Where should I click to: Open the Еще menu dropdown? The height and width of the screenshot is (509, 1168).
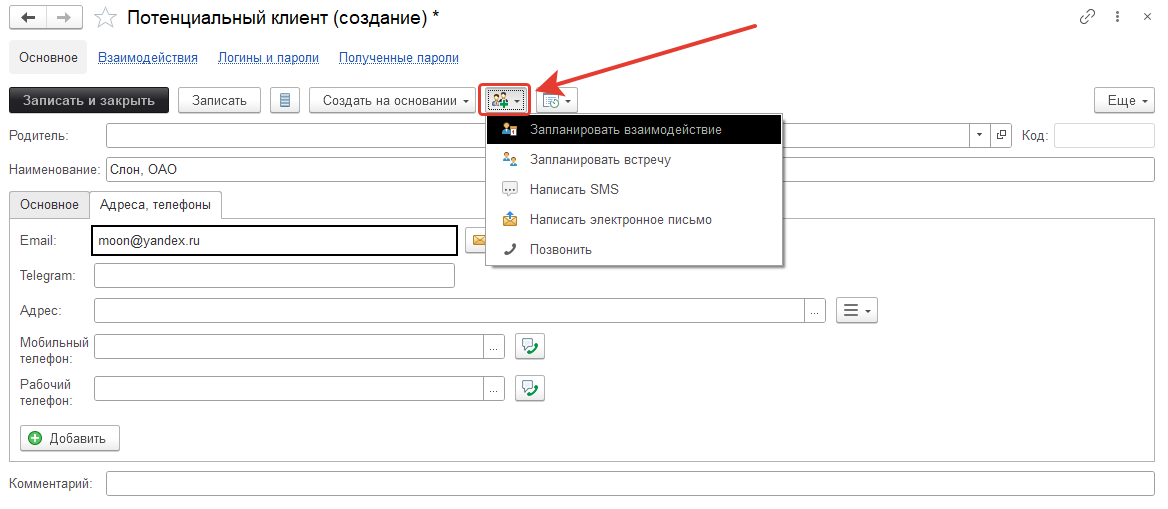tap(1123, 100)
